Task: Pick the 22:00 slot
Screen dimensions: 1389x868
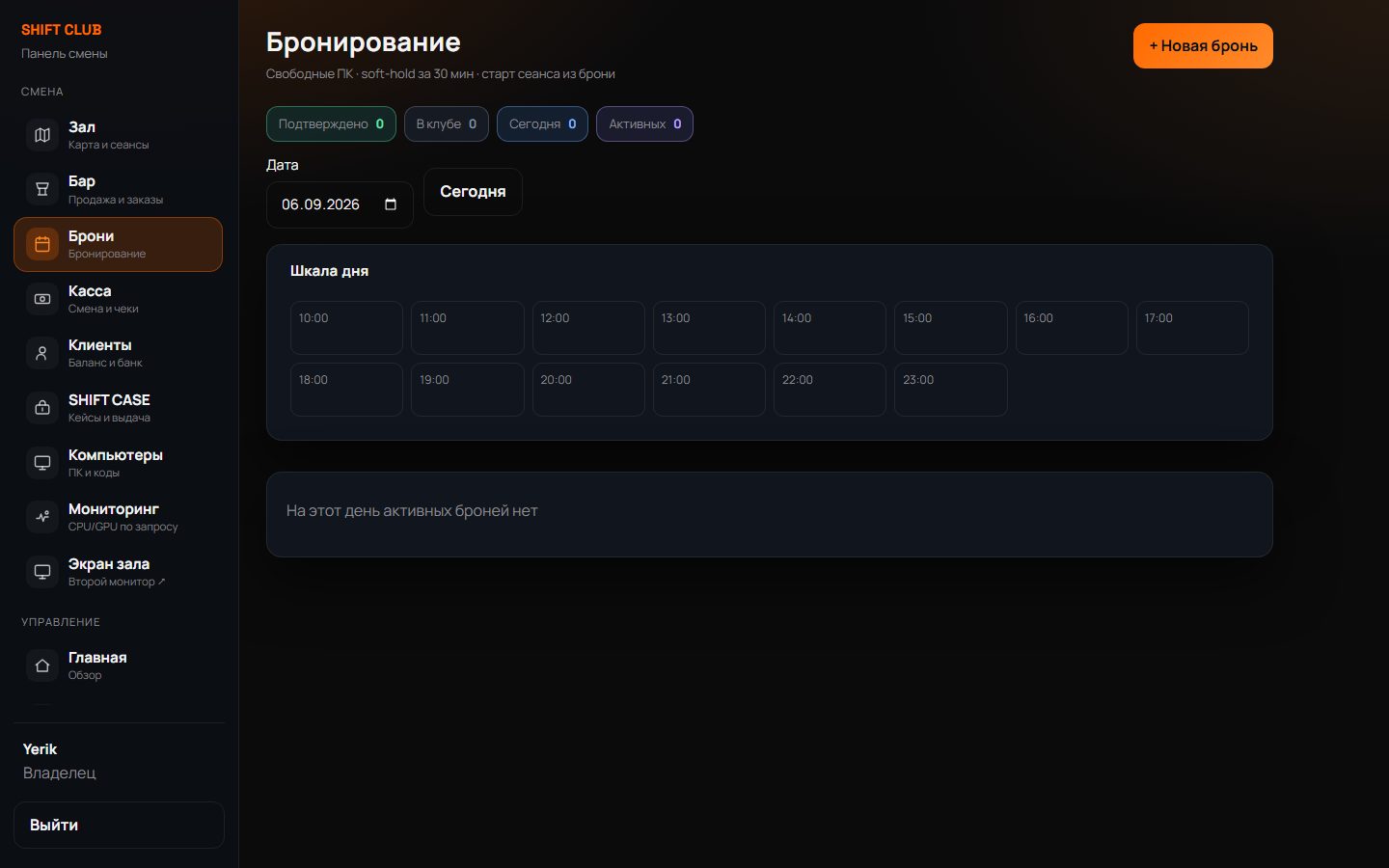Action: tap(830, 390)
